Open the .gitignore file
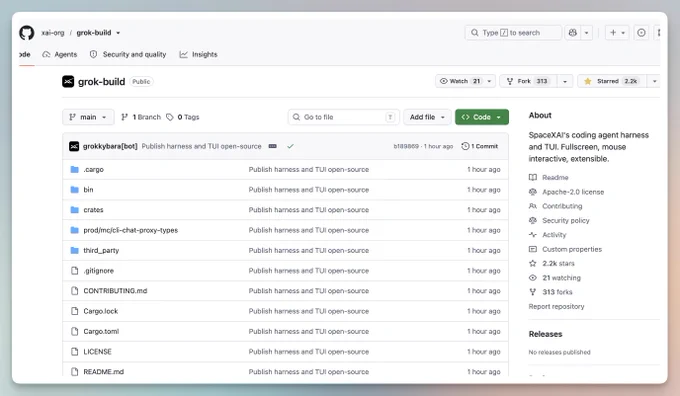The image size is (680, 396). (x=98, y=271)
